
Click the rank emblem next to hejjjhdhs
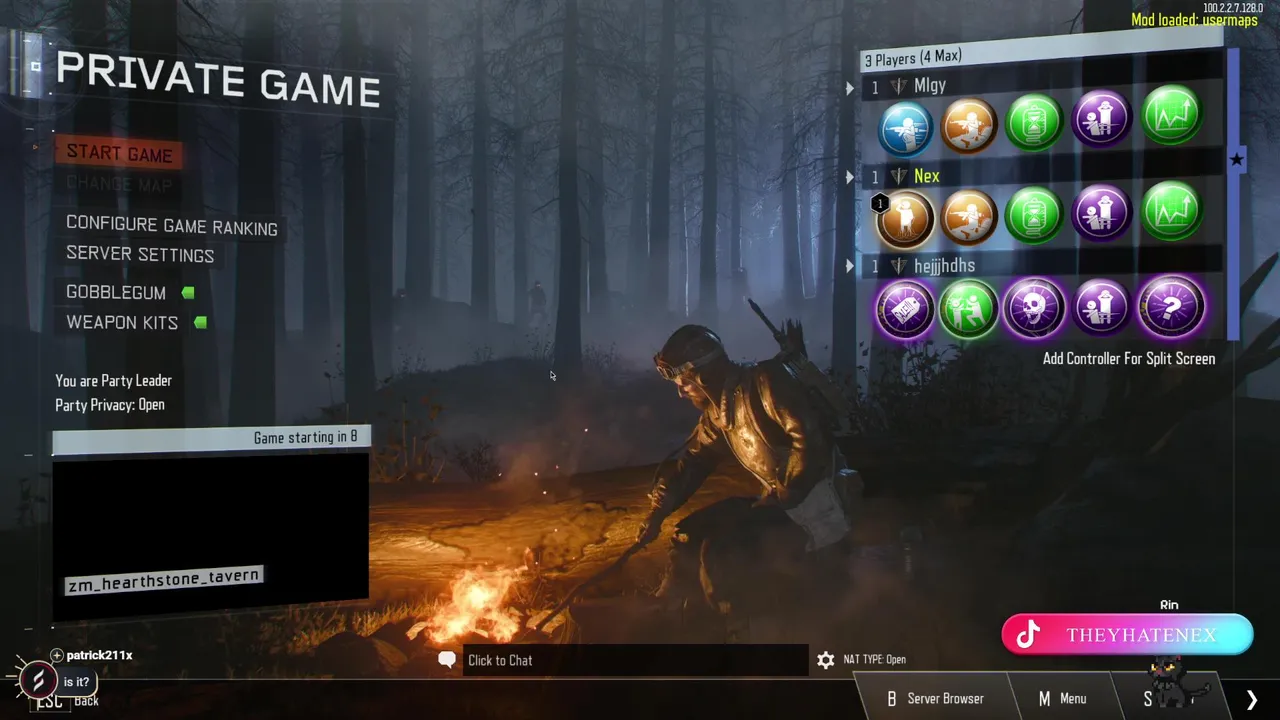(x=898, y=266)
